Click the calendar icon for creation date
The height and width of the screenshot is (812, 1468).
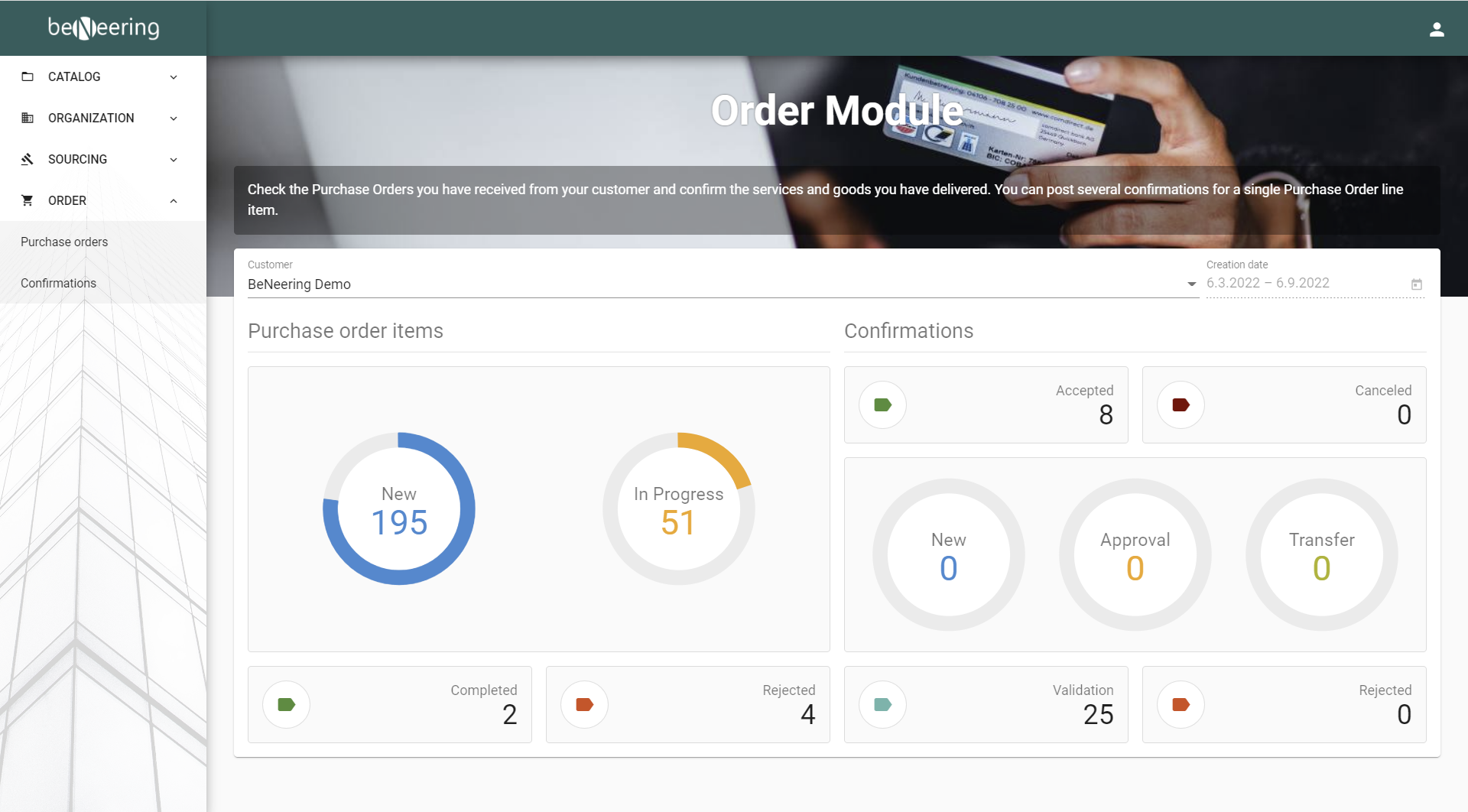(1416, 284)
